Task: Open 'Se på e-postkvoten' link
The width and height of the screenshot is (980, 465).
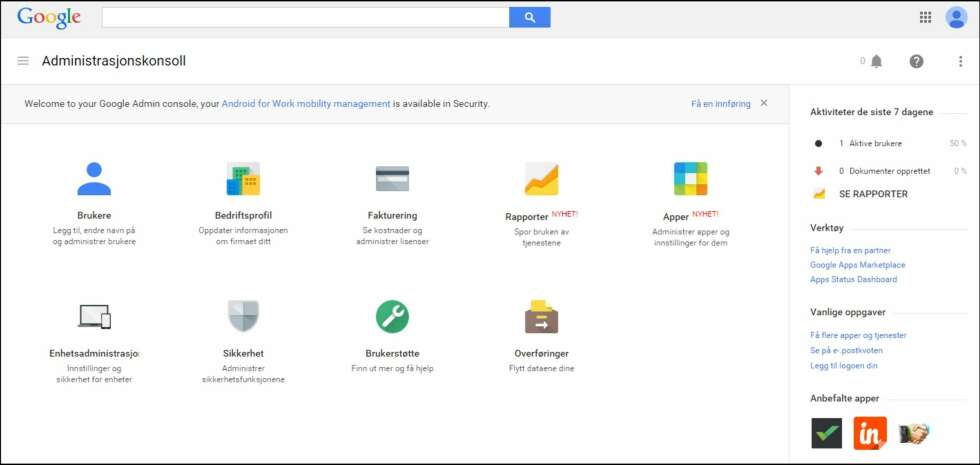Action: tap(846, 350)
